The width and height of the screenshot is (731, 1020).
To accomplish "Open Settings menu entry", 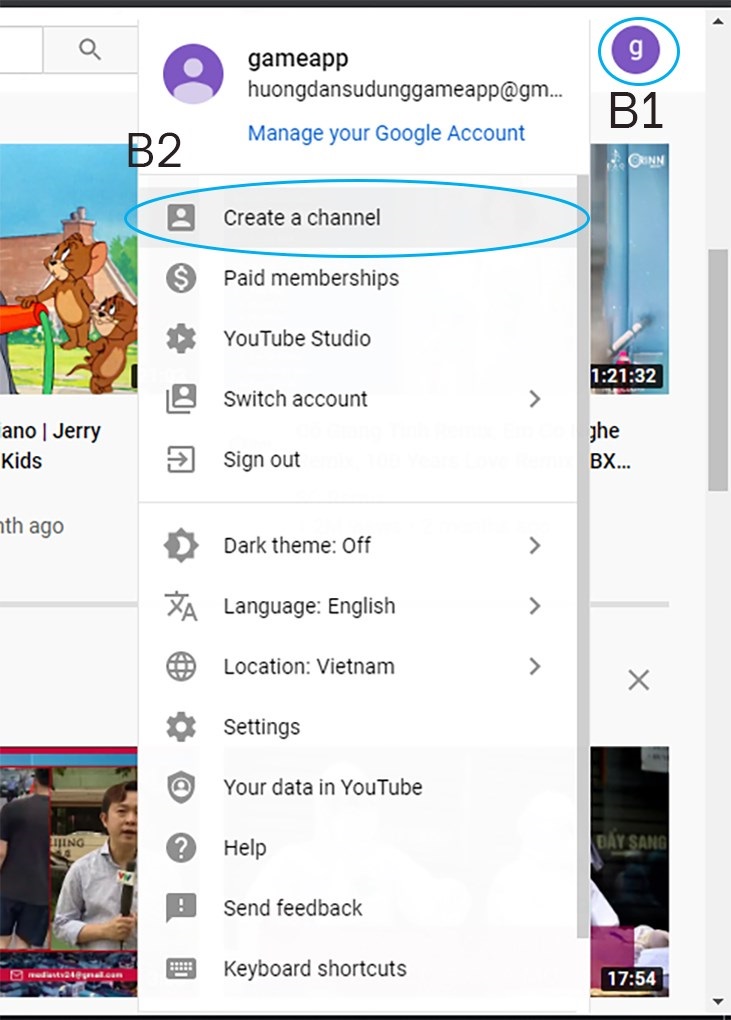I will (x=358, y=727).
